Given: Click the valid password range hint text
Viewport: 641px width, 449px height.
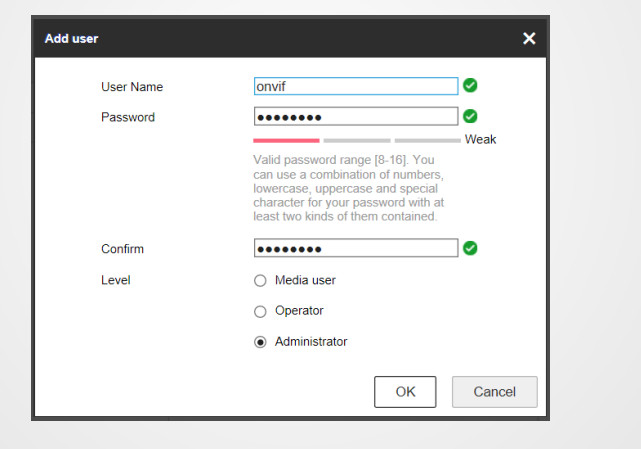Looking at the screenshot, I should pyautogui.click(x=345, y=188).
